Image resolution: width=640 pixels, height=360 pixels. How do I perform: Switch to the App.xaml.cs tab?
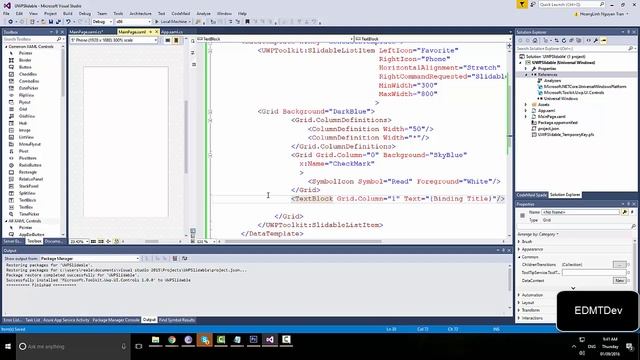point(172,32)
